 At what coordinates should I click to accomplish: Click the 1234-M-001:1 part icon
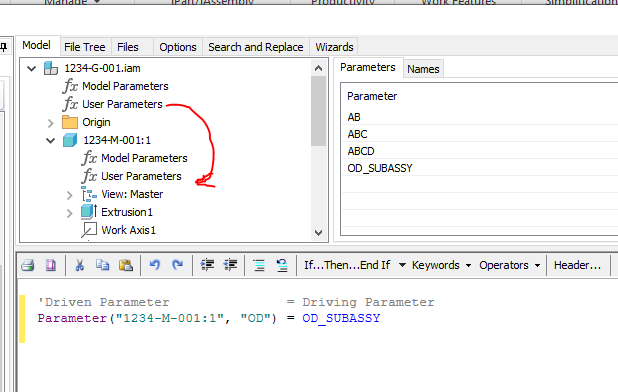click(x=70, y=140)
